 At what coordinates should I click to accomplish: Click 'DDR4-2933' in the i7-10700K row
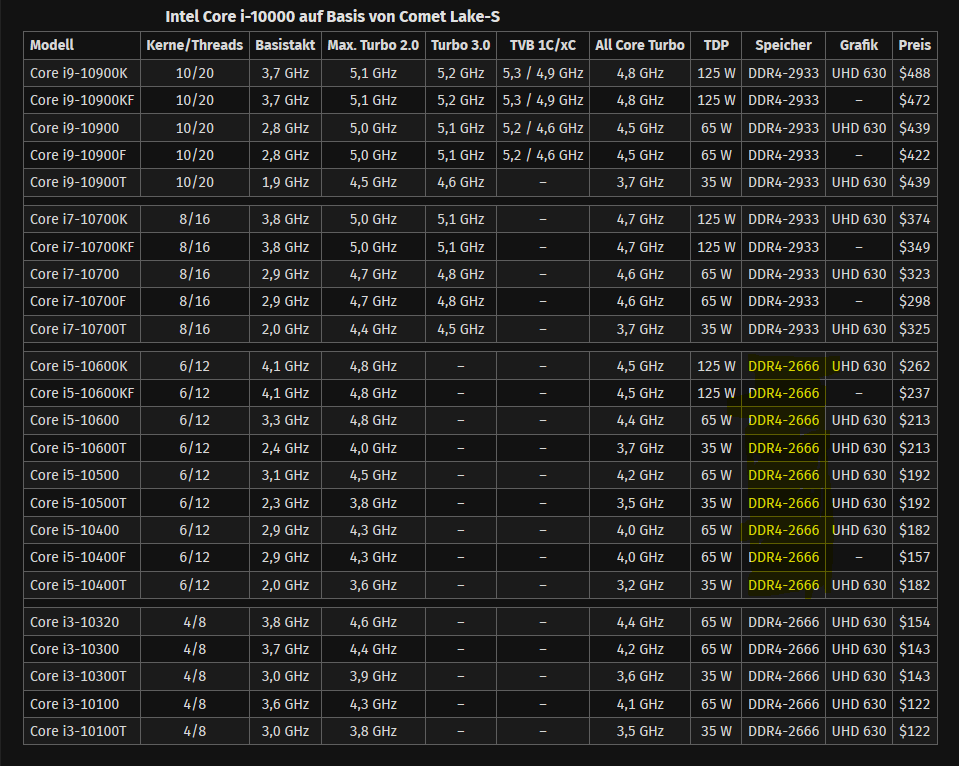coord(783,219)
